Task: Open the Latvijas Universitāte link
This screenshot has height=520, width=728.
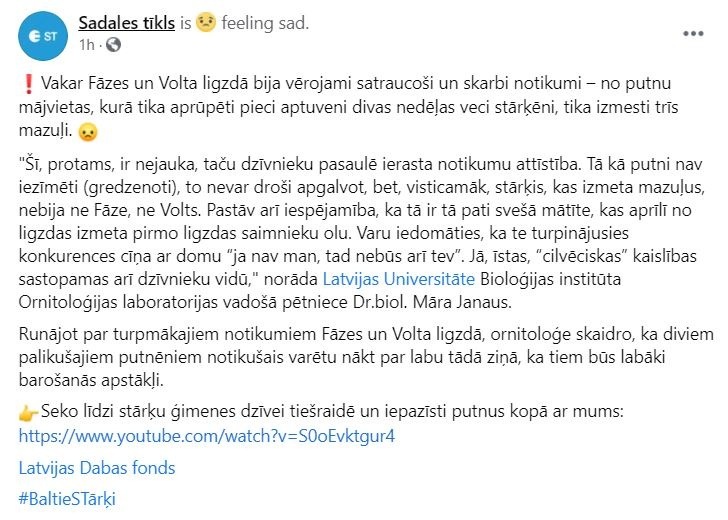Action: (x=399, y=280)
